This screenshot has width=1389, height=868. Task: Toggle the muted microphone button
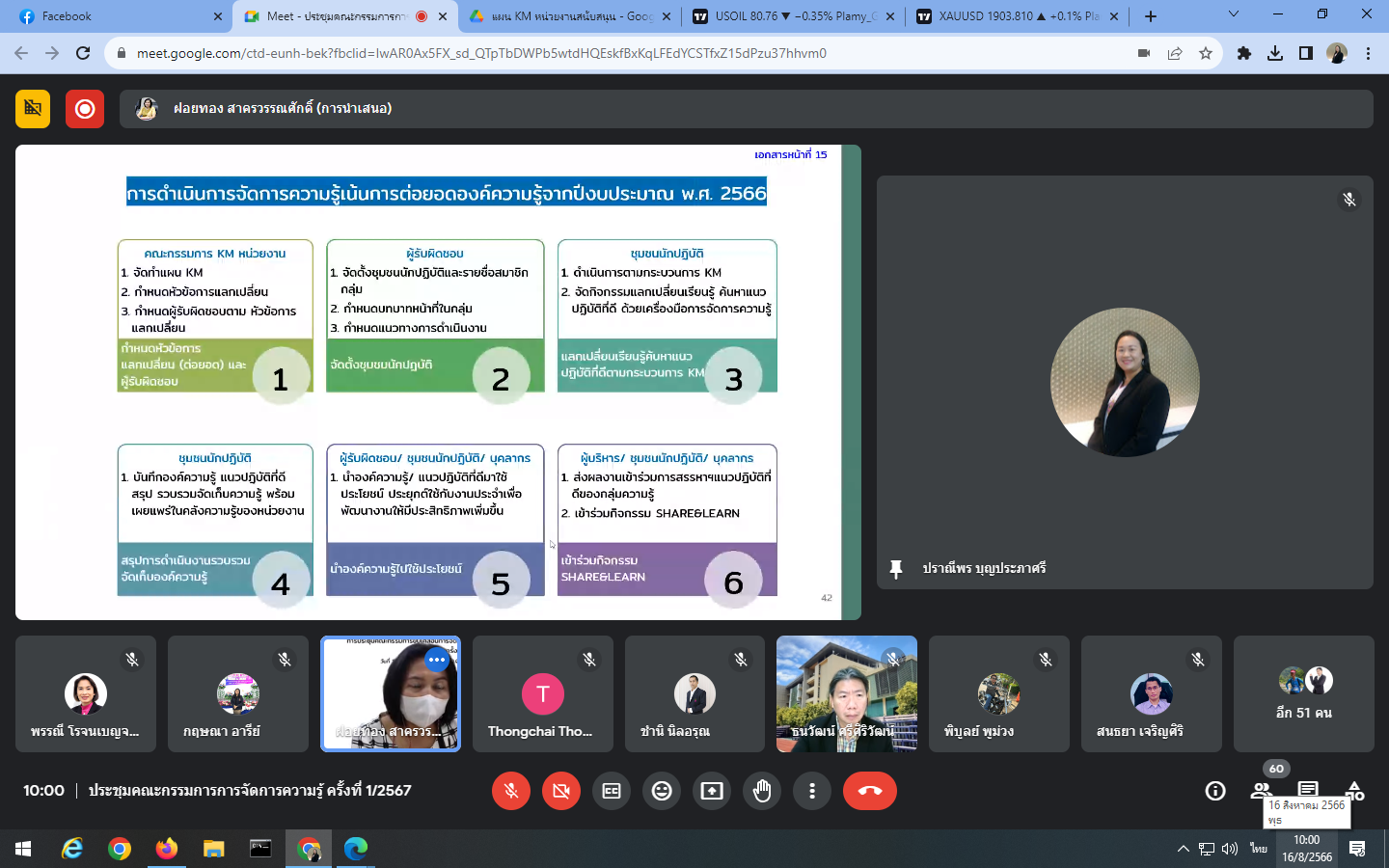point(511,791)
